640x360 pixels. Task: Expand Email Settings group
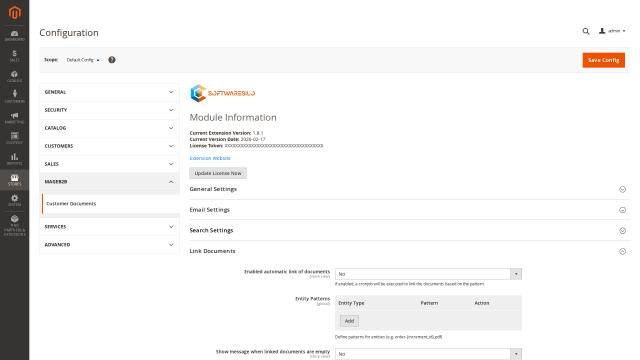pos(409,210)
